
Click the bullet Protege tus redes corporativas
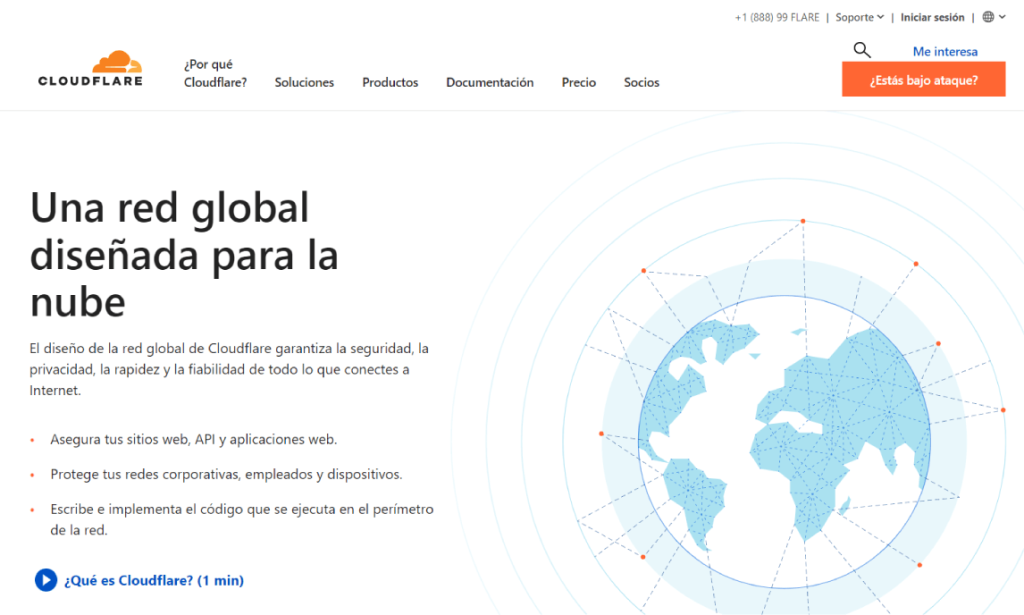click(x=227, y=475)
